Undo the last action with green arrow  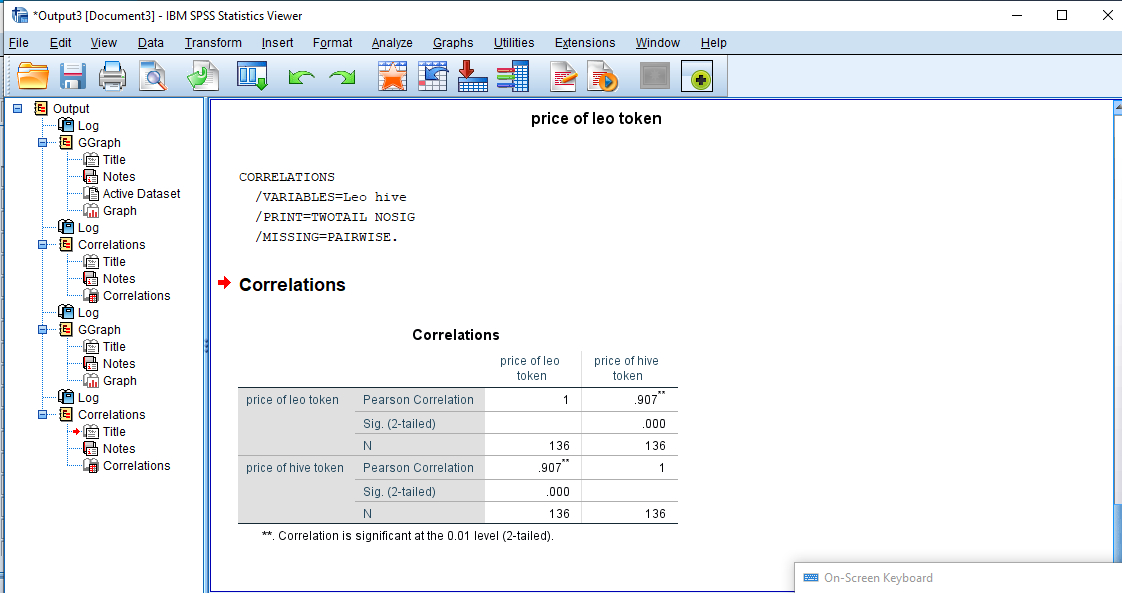click(x=301, y=77)
